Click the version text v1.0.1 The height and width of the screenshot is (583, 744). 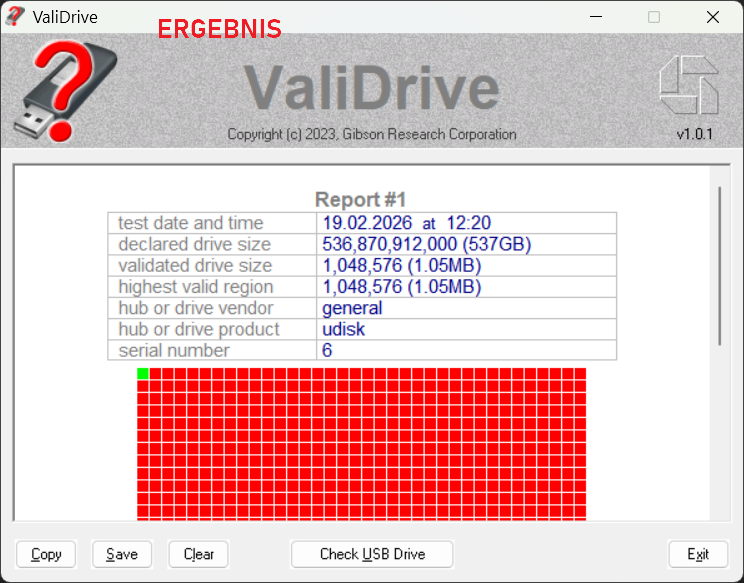pyautogui.click(x=694, y=134)
